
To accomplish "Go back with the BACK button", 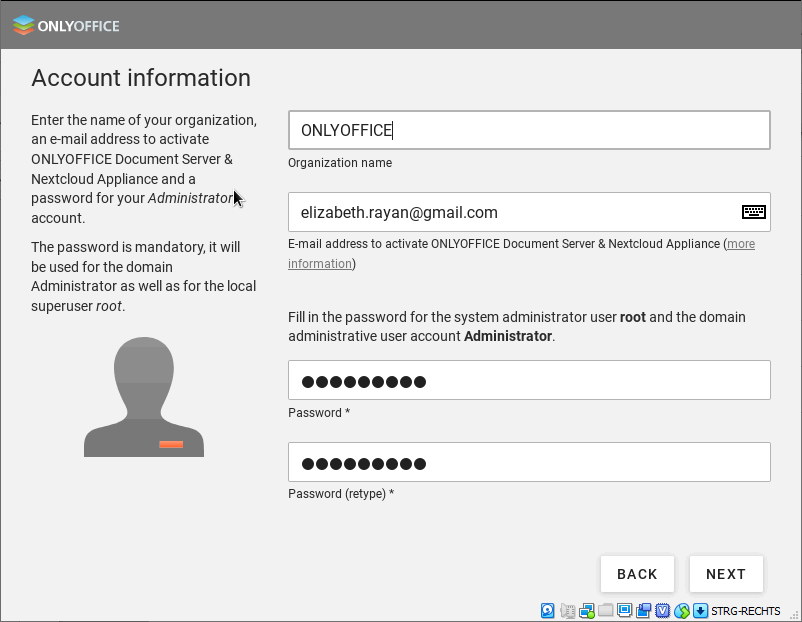I will click(x=637, y=574).
